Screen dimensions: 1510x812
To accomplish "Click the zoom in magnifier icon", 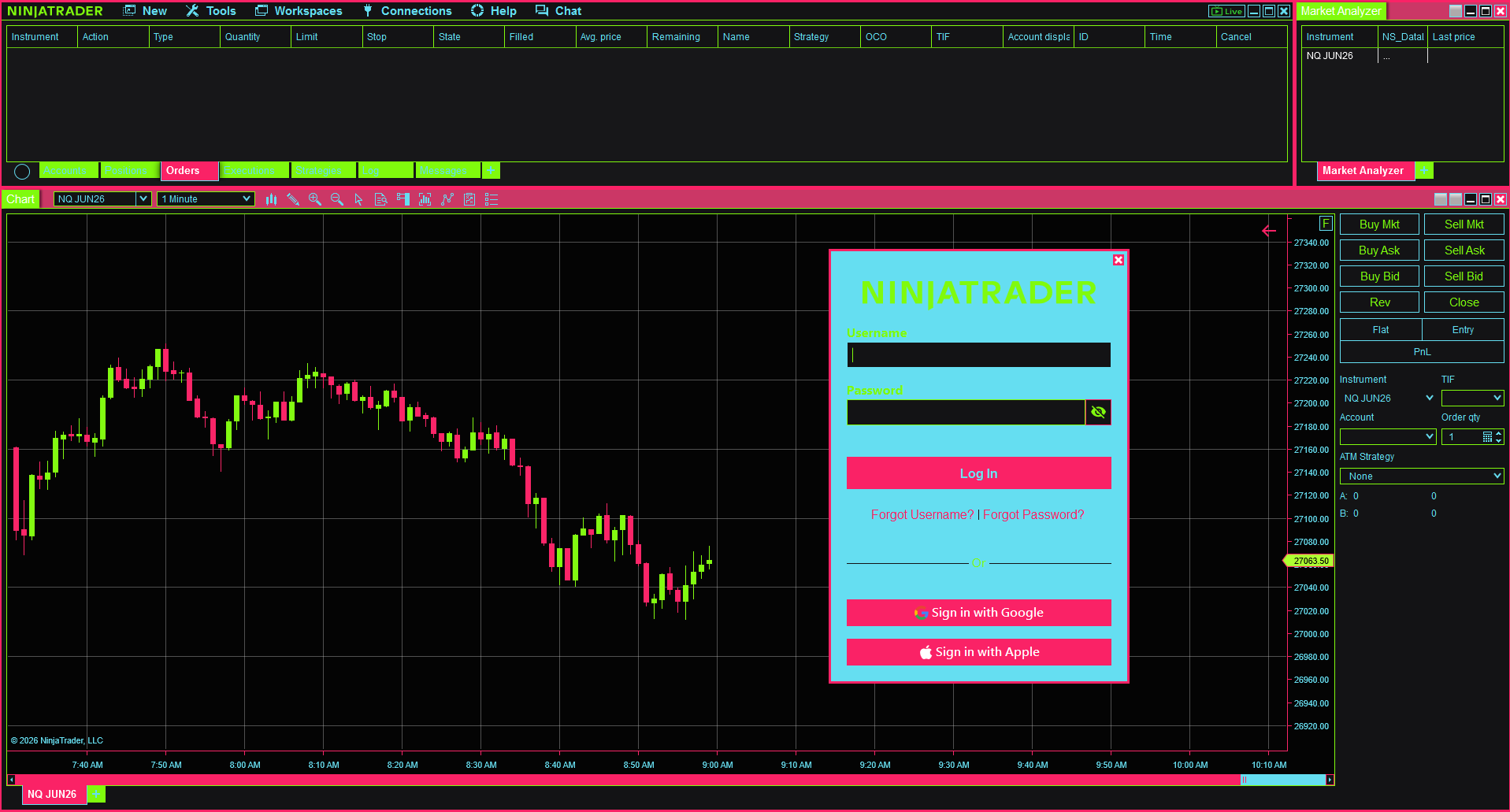I will pos(315,199).
